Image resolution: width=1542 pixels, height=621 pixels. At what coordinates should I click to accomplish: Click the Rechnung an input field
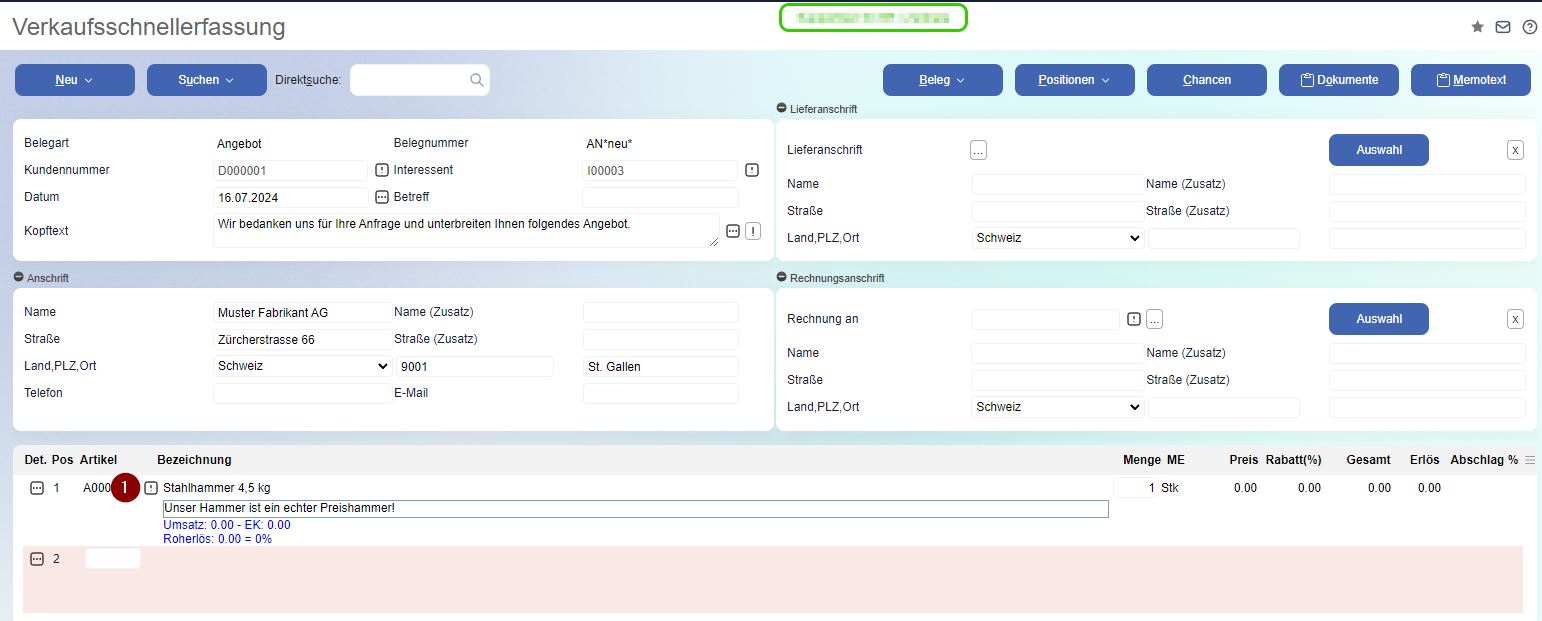coord(1046,320)
